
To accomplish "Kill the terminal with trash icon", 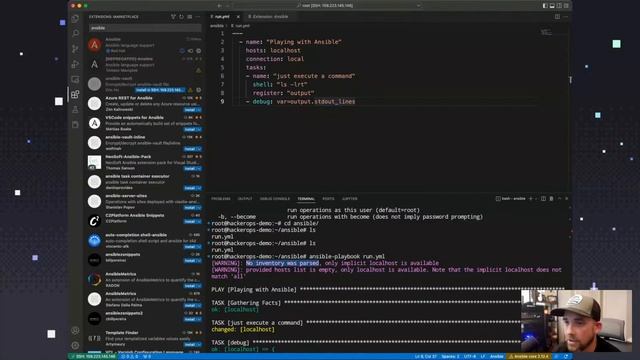I will coord(551,199).
